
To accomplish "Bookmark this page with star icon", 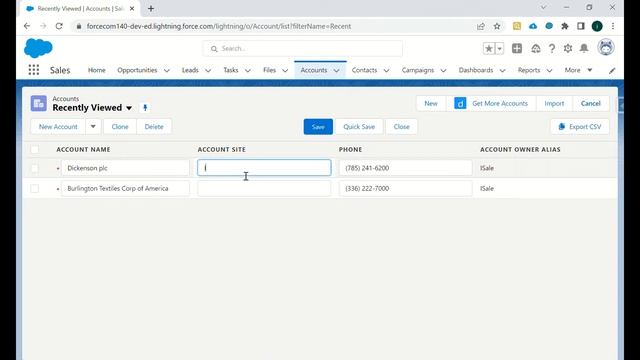I will (497, 26).
